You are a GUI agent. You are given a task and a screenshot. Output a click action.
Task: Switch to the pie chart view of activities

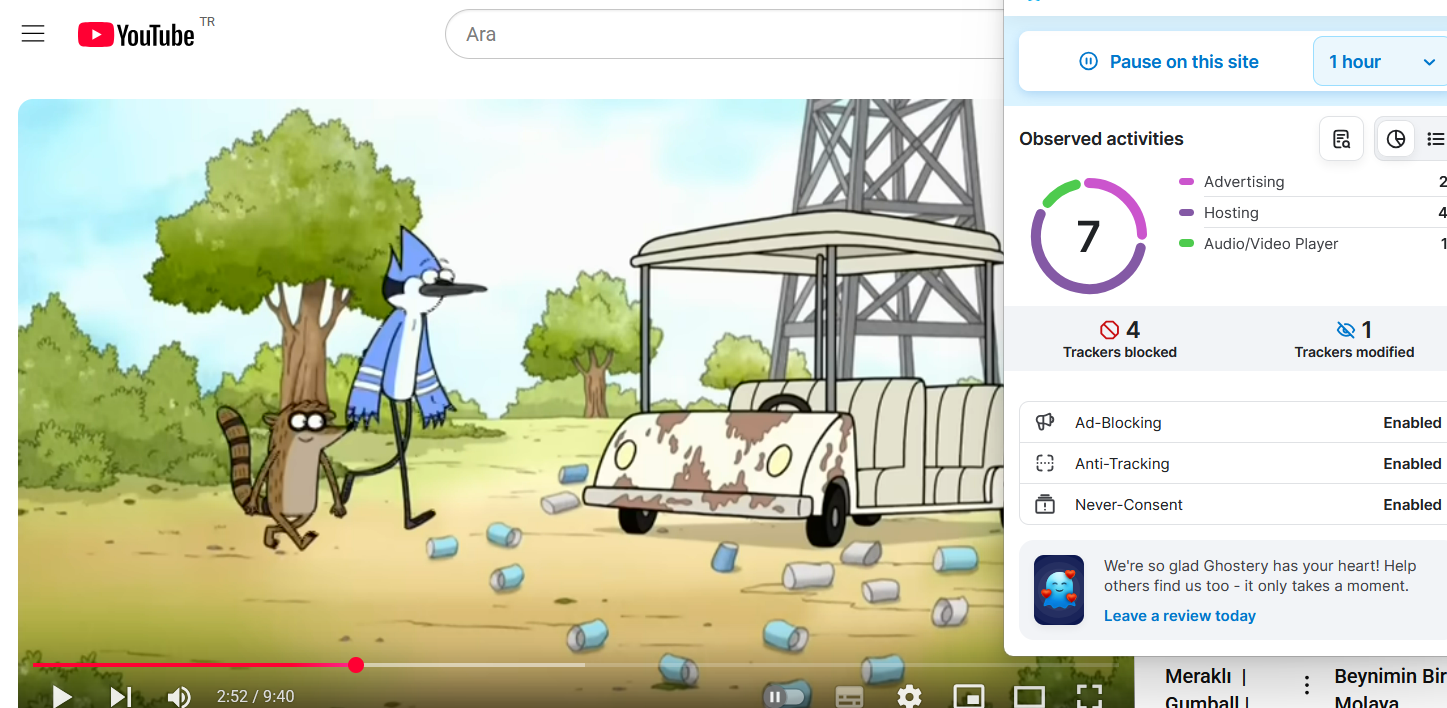coord(1396,139)
